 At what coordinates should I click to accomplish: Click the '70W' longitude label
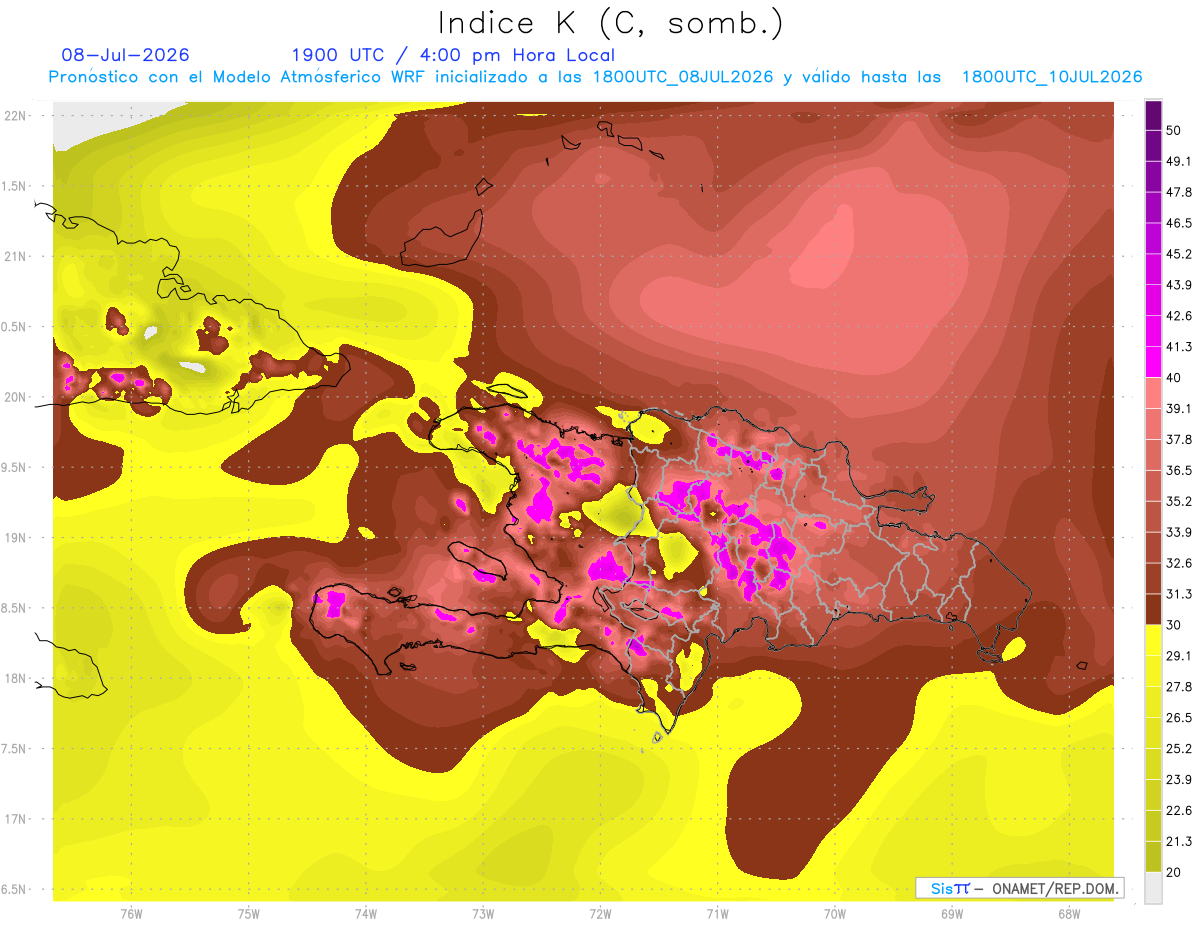pyautogui.click(x=835, y=914)
